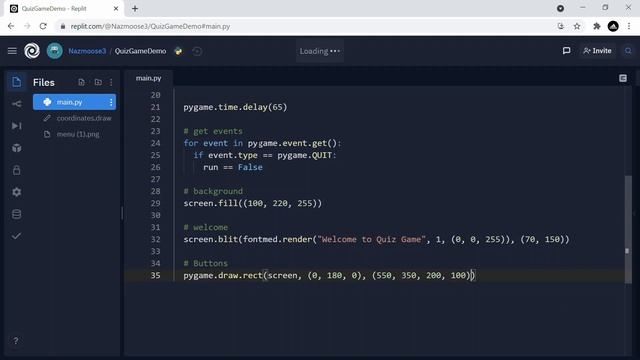
Task: Click the "Welcome to Quiz Game" string
Action: tap(371, 239)
